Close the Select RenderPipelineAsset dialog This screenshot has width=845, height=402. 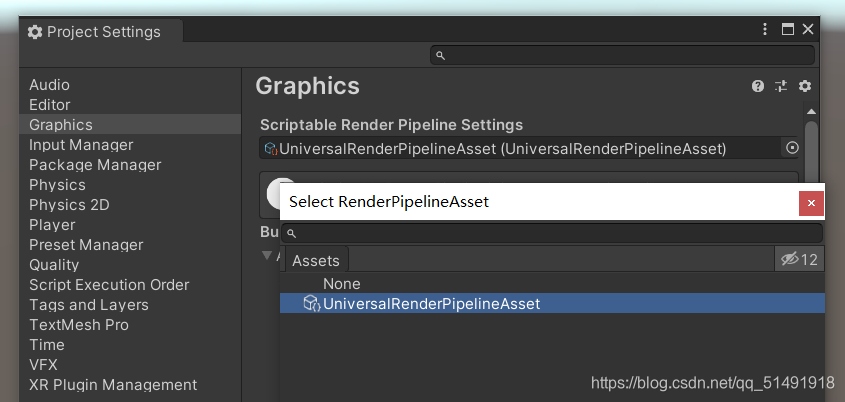point(811,203)
